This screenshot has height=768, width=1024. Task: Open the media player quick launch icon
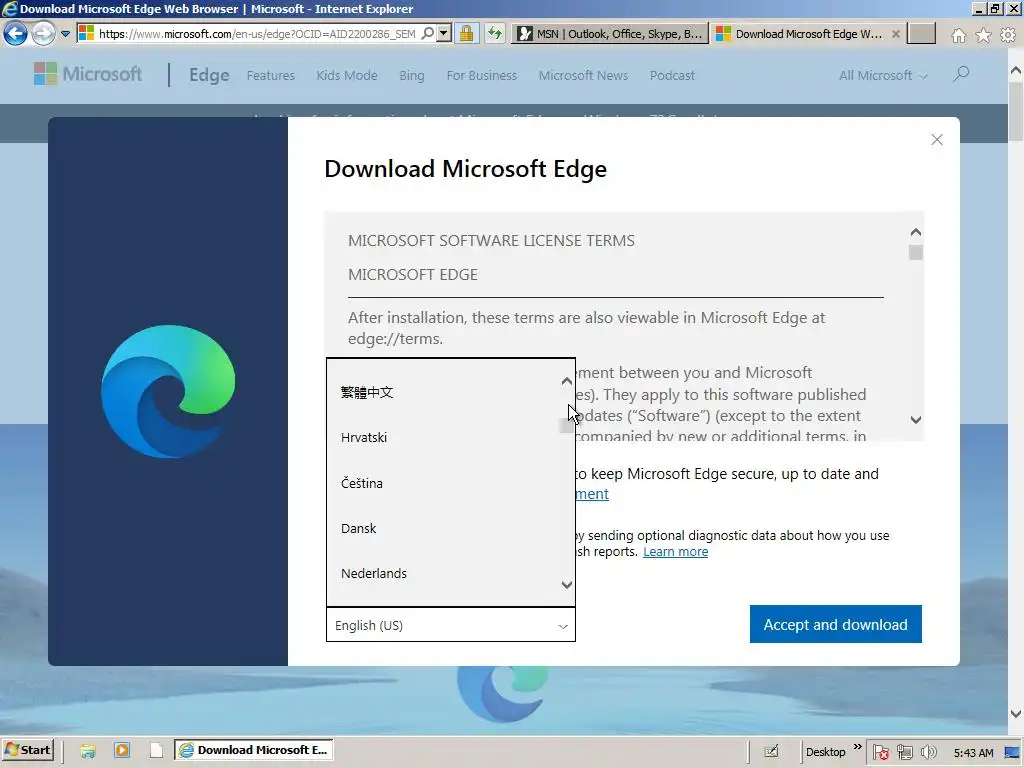pos(122,750)
